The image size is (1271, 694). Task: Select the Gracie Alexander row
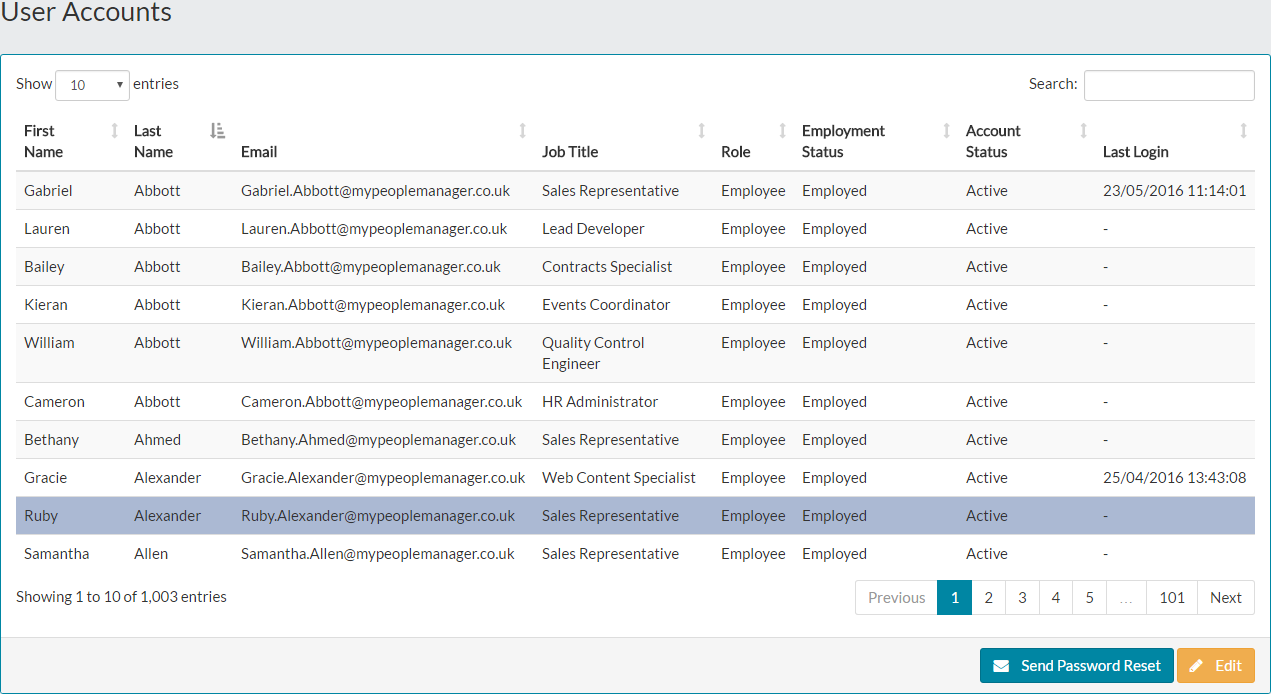[x=635, y=478]
